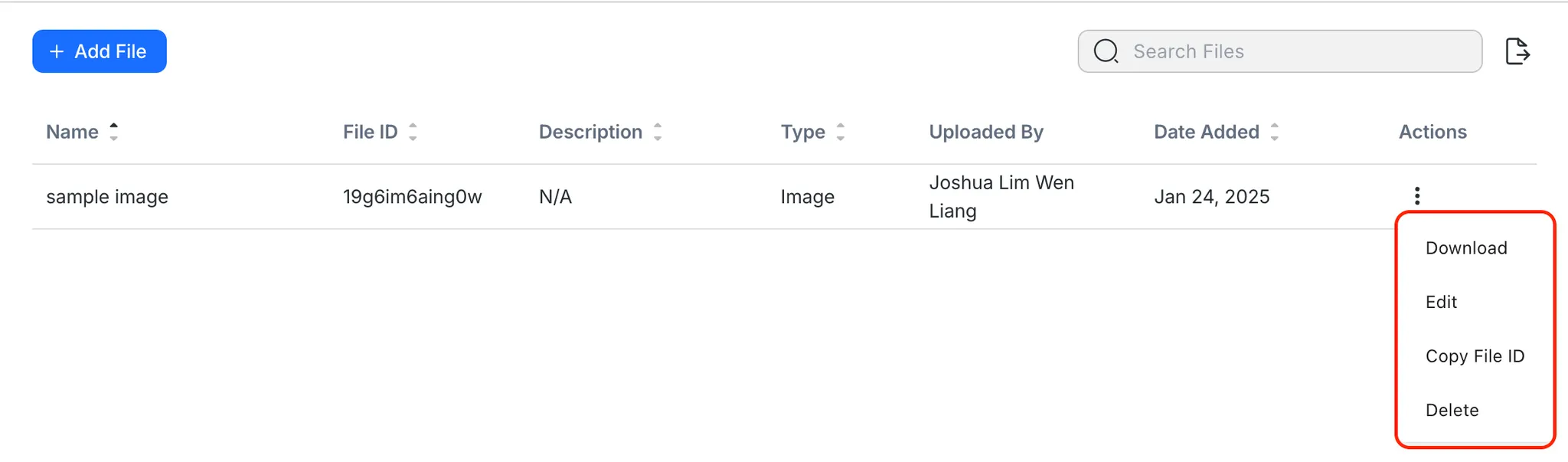Viewport: 1568px width, 462px height.
Task: Choose Download from the actions menu
Action: [x=1465, y=248]
